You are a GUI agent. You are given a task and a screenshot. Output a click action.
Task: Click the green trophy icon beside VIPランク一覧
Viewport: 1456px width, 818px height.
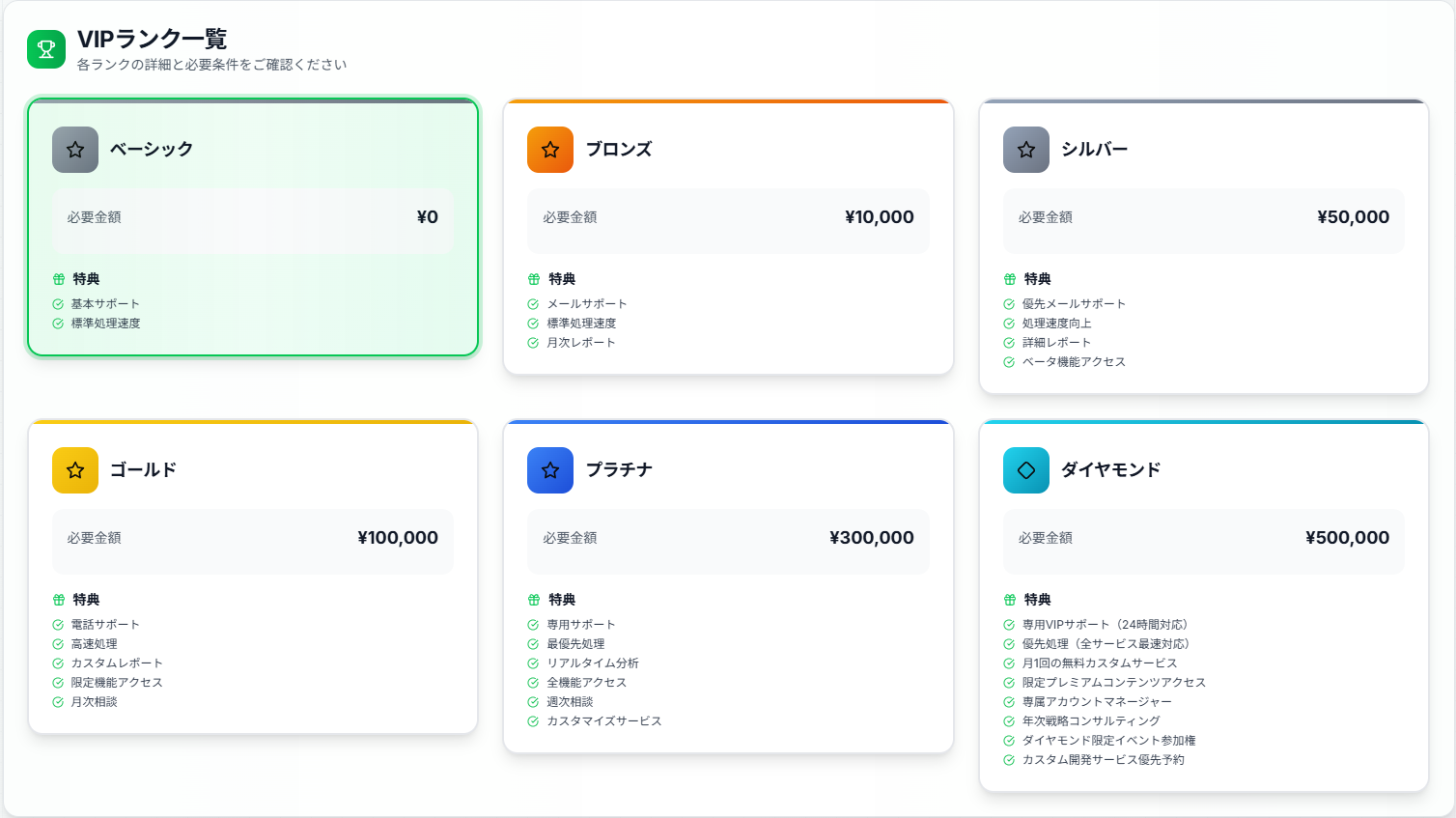pyautogui.click(x=45, y=49)
